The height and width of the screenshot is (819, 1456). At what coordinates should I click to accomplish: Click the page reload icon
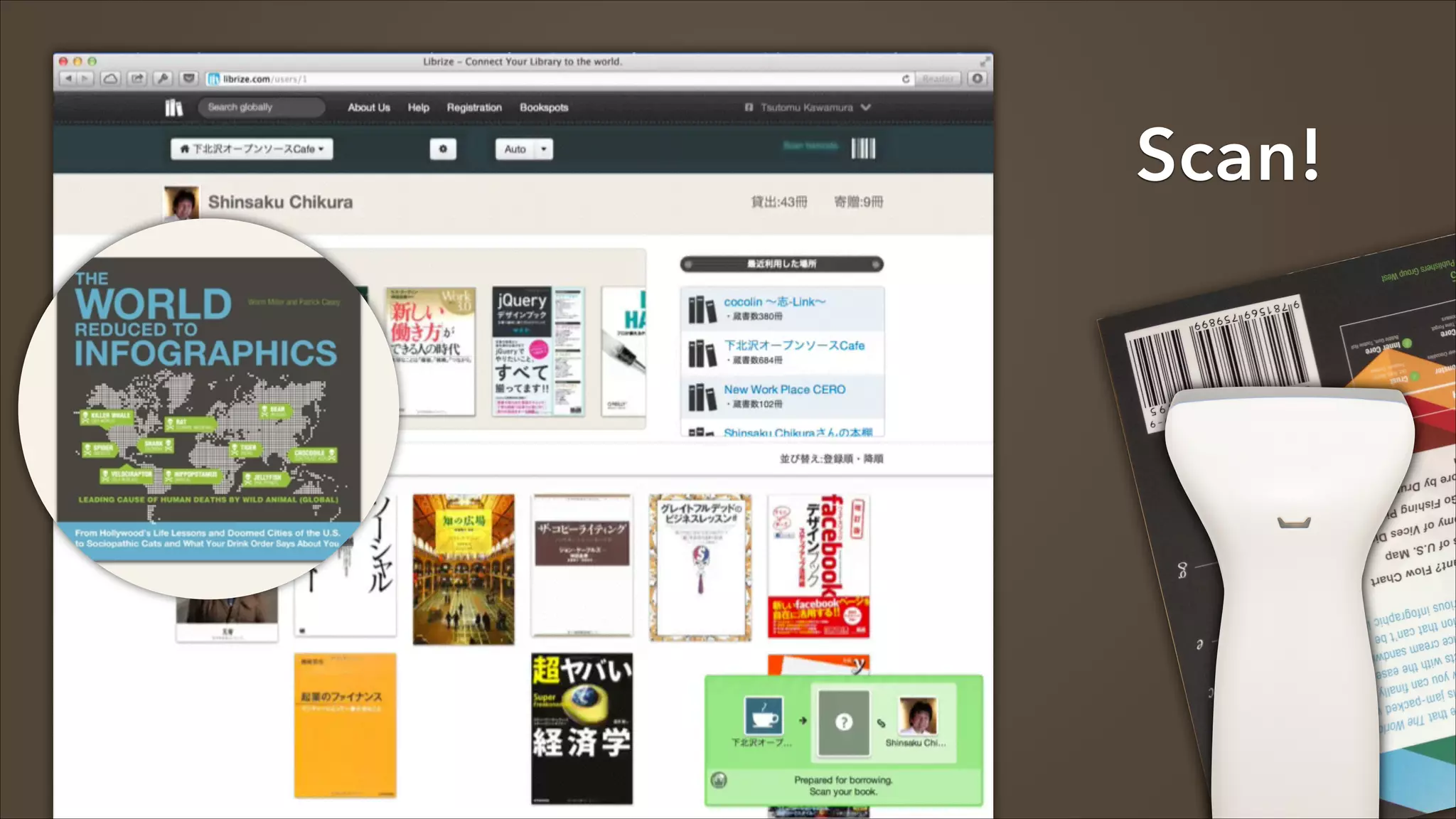point(906,79)
